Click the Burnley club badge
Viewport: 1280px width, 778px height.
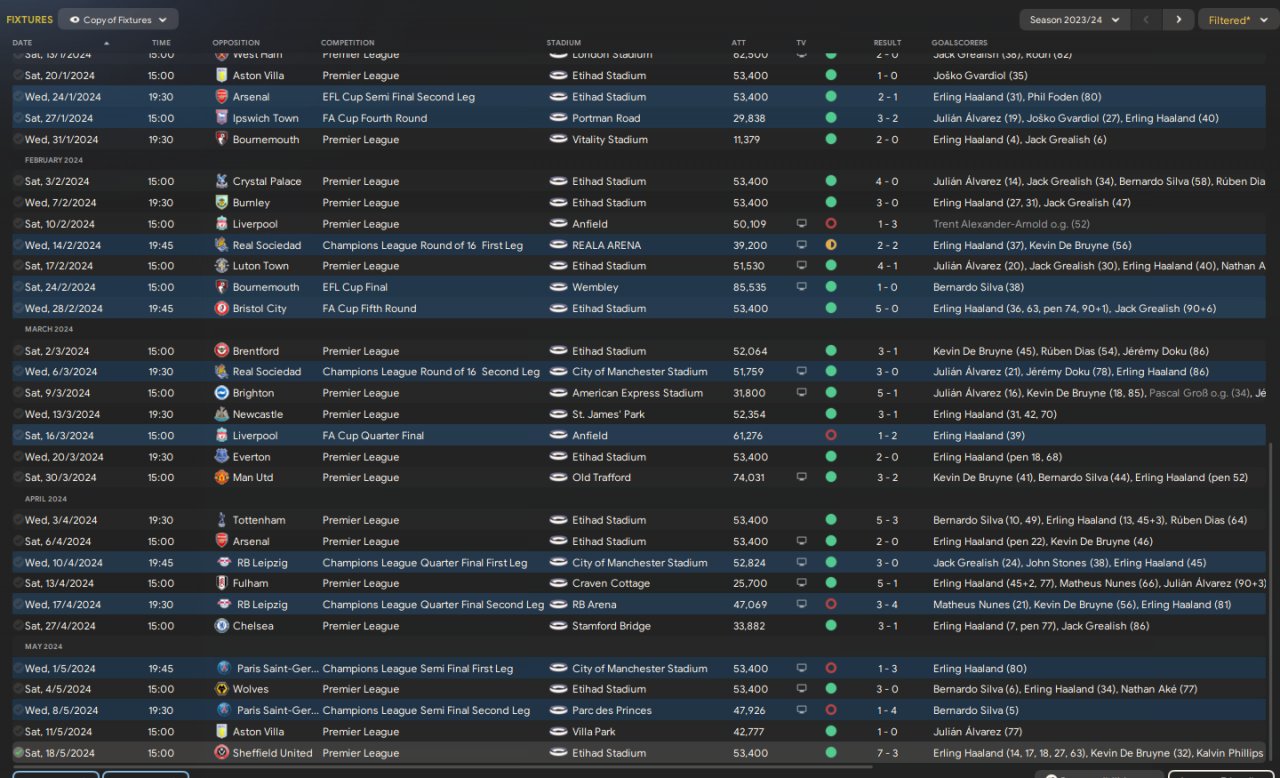pos(222,202)
